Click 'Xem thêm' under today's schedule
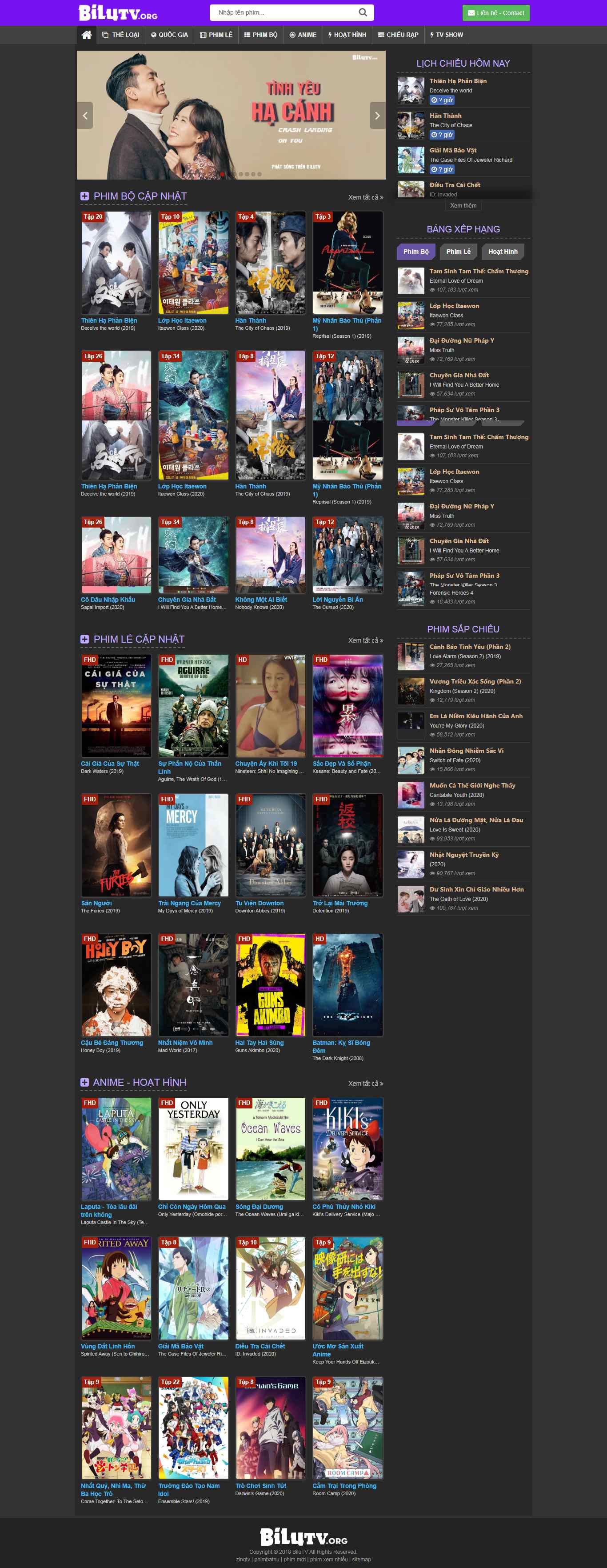Screen dimensions: 607x1568 463,206
